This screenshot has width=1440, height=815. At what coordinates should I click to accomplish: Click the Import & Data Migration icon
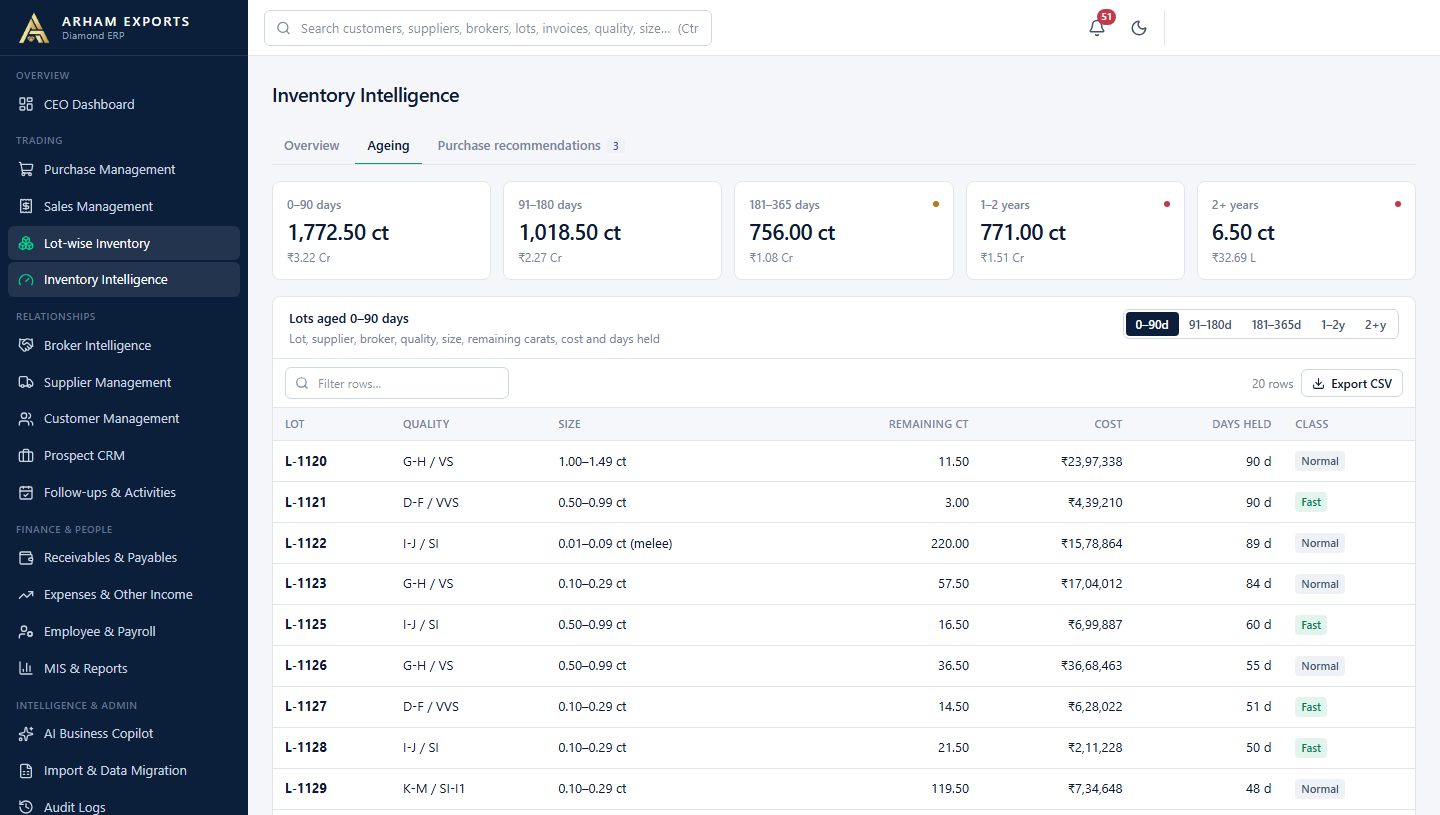26,771
